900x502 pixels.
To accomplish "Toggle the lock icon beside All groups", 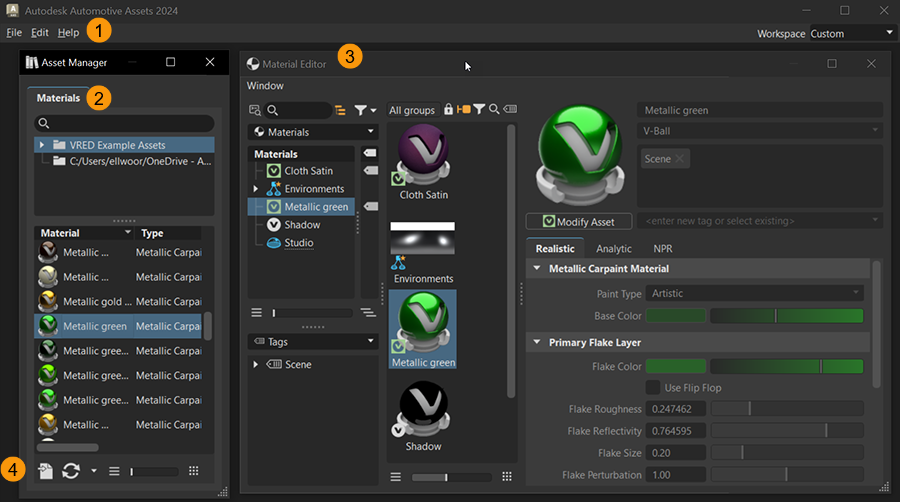I will [x=448, y=108].
